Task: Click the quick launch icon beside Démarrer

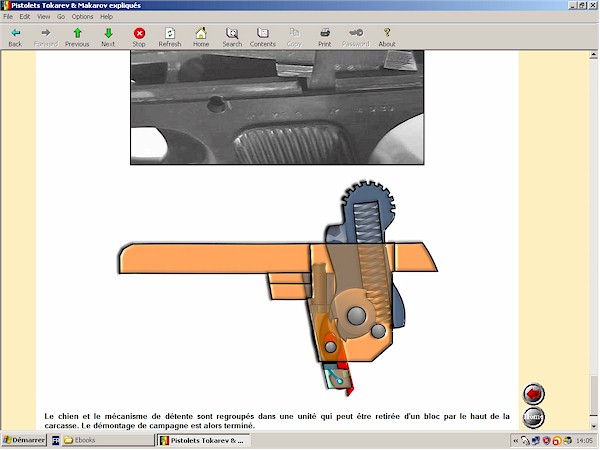Action: click(55, 440)
